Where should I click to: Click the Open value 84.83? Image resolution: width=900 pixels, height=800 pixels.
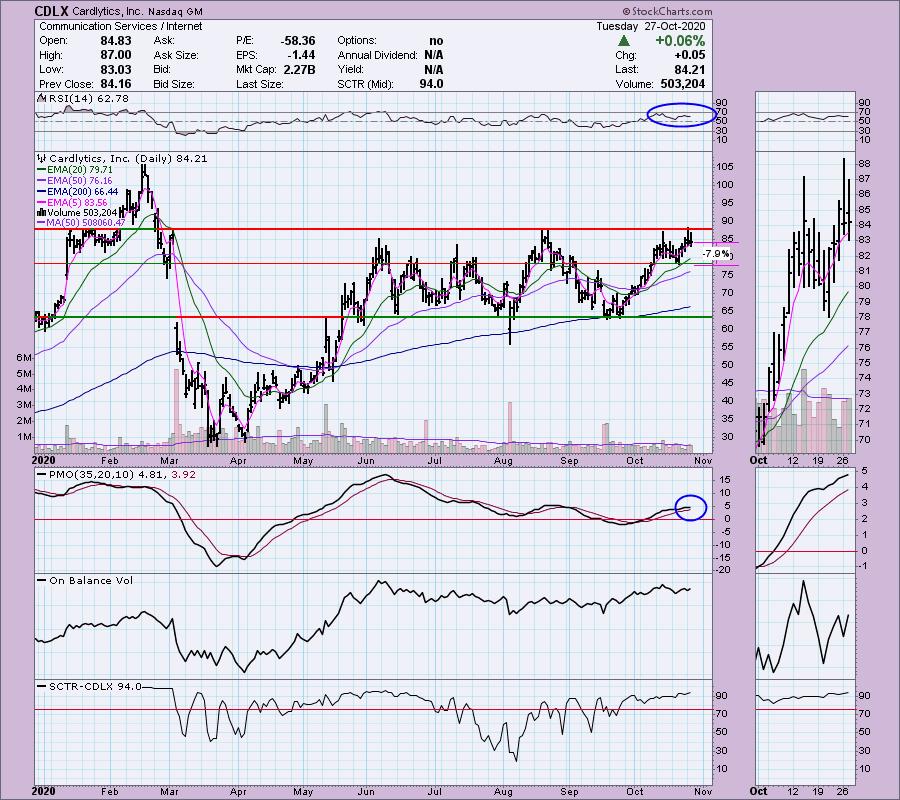(x=116, y=41)
